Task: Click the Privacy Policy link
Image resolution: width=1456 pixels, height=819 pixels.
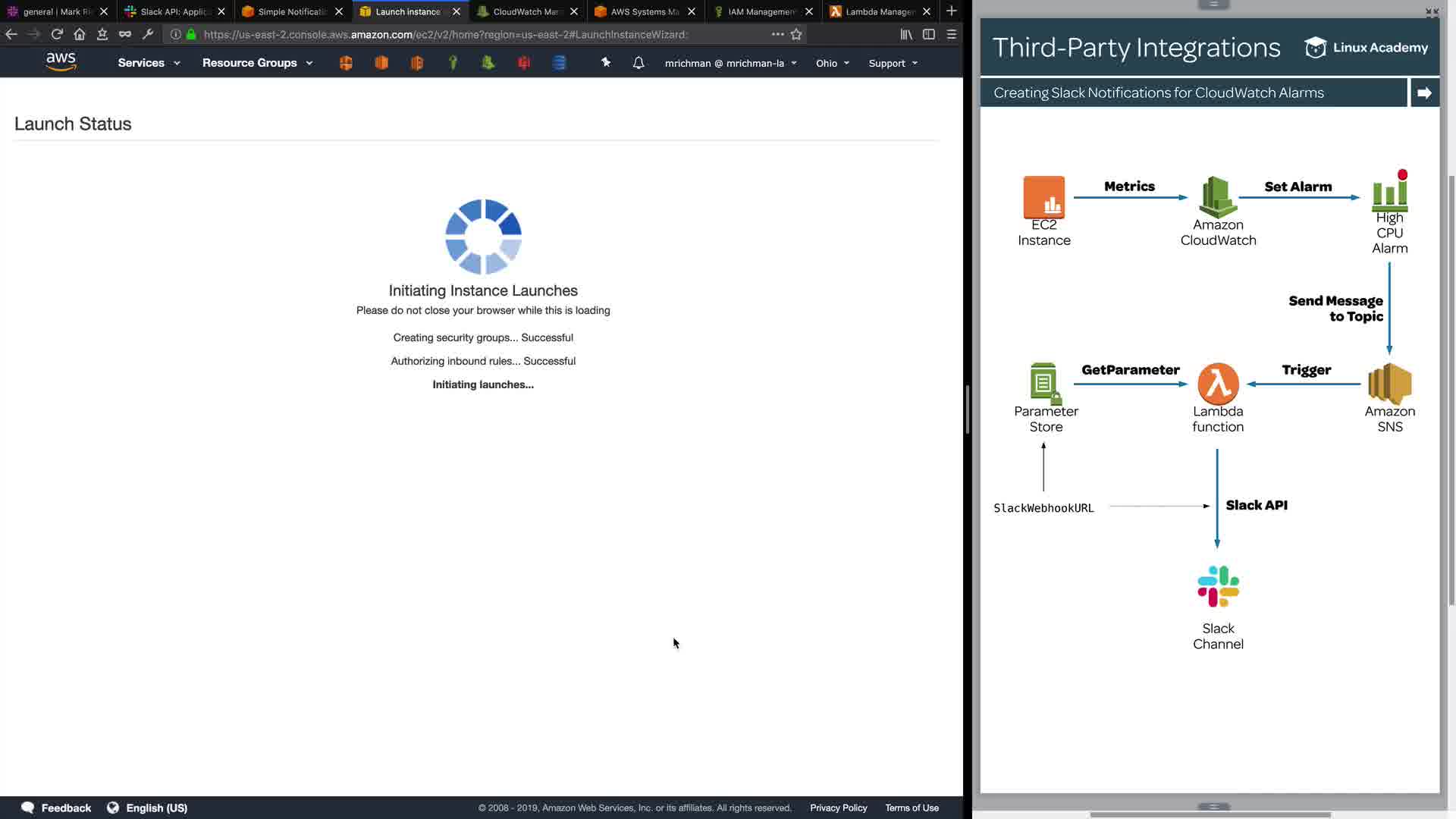Action: coord(838,808)
